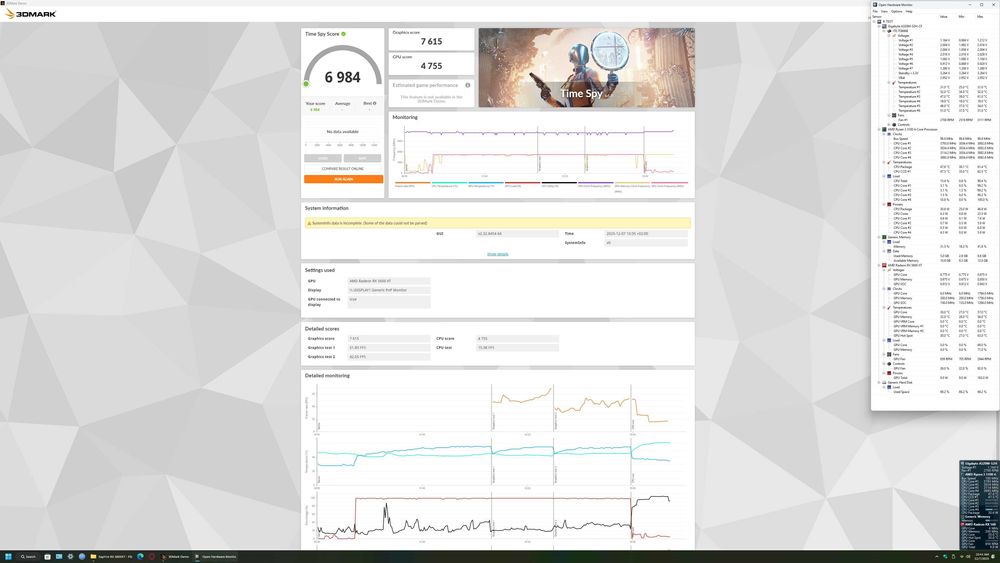Image resolution: width=1000 pixels, height=563 pixels.
Task: Open the Show details link in System information
Action: pos(497,254)
